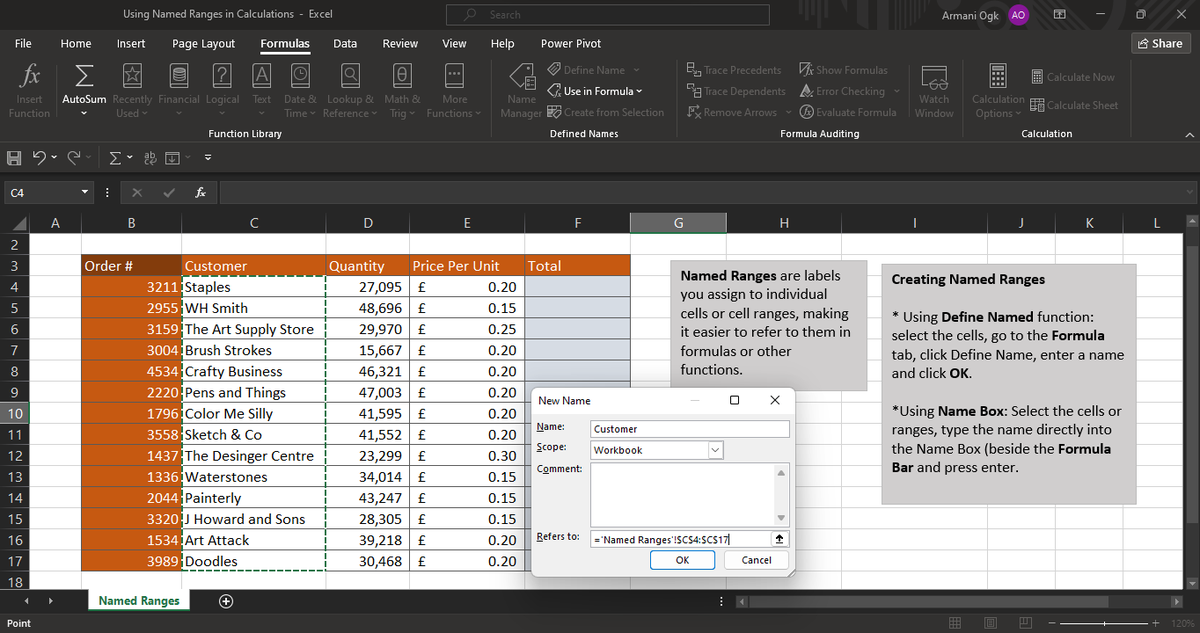Click Trace Precedents
This screenshot has height=633, width=1200.
733,70
